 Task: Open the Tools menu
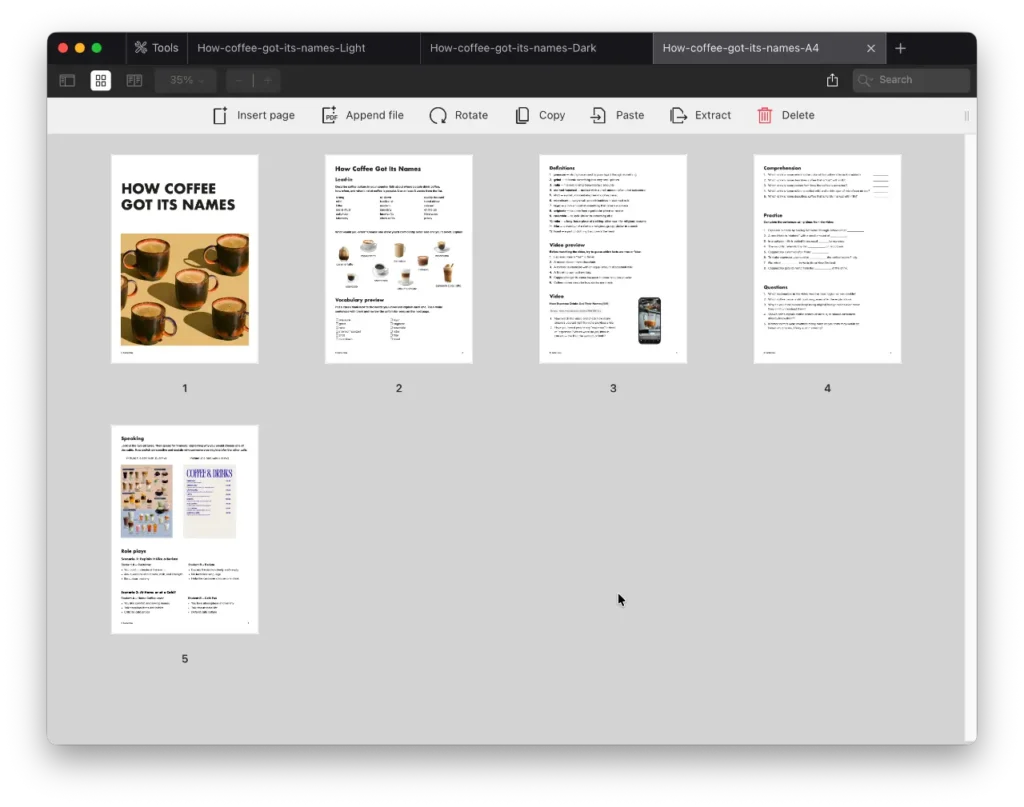pyautogui.click(x=156, y=48)
